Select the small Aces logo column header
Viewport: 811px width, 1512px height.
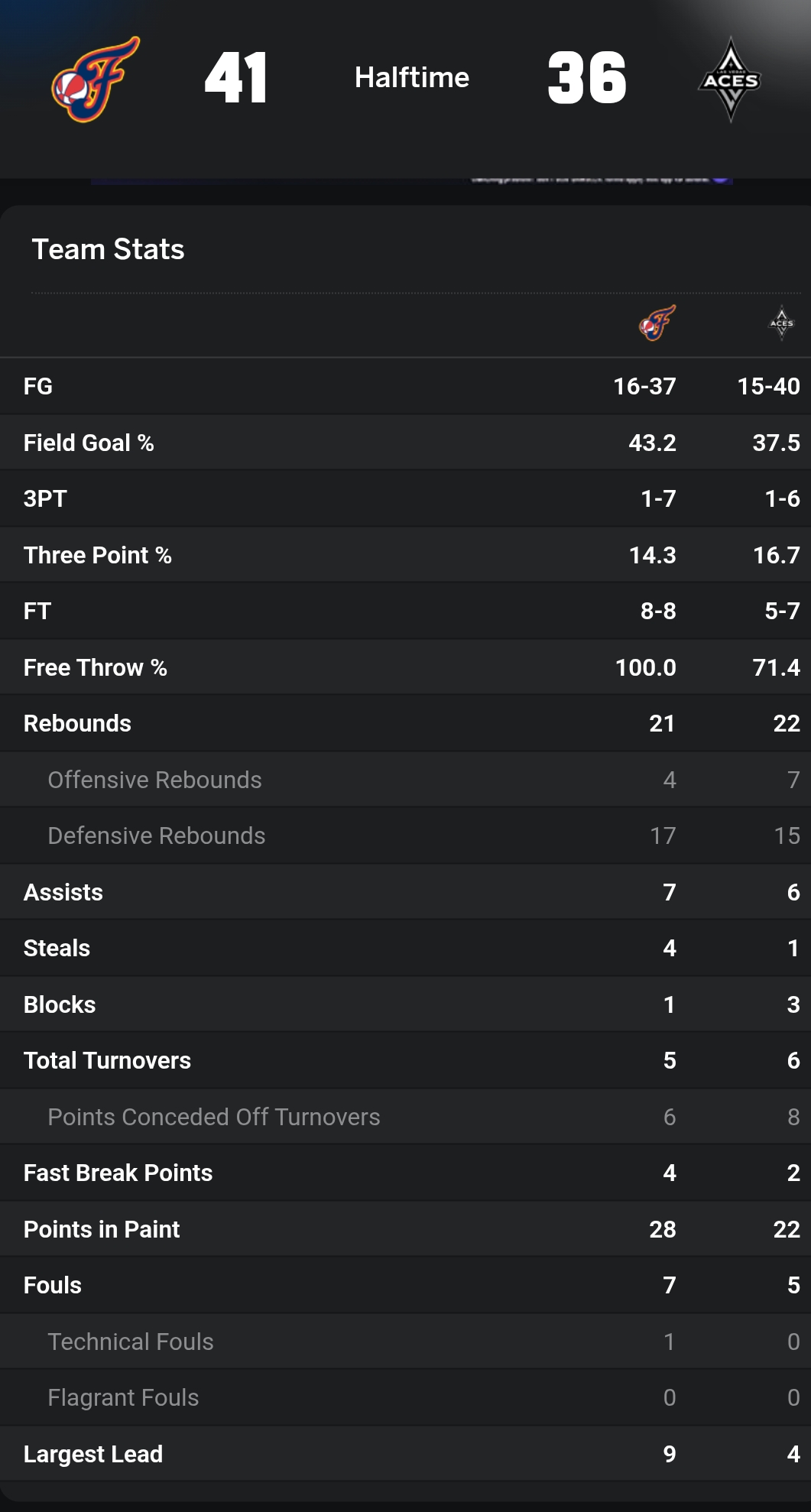point(781,323)
